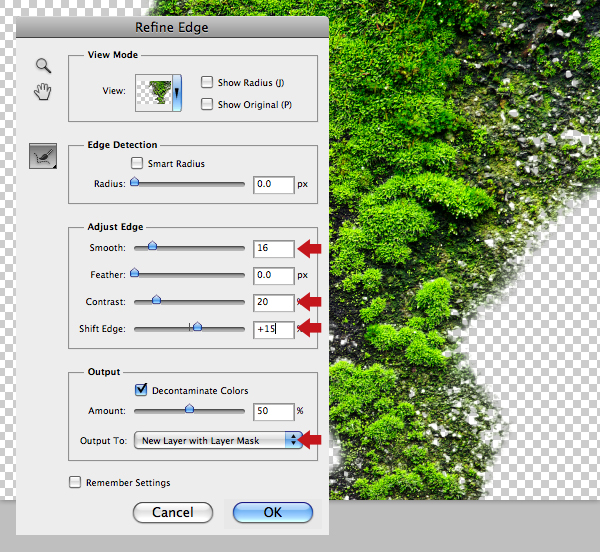Click the Radius value field

click(274, 185)
